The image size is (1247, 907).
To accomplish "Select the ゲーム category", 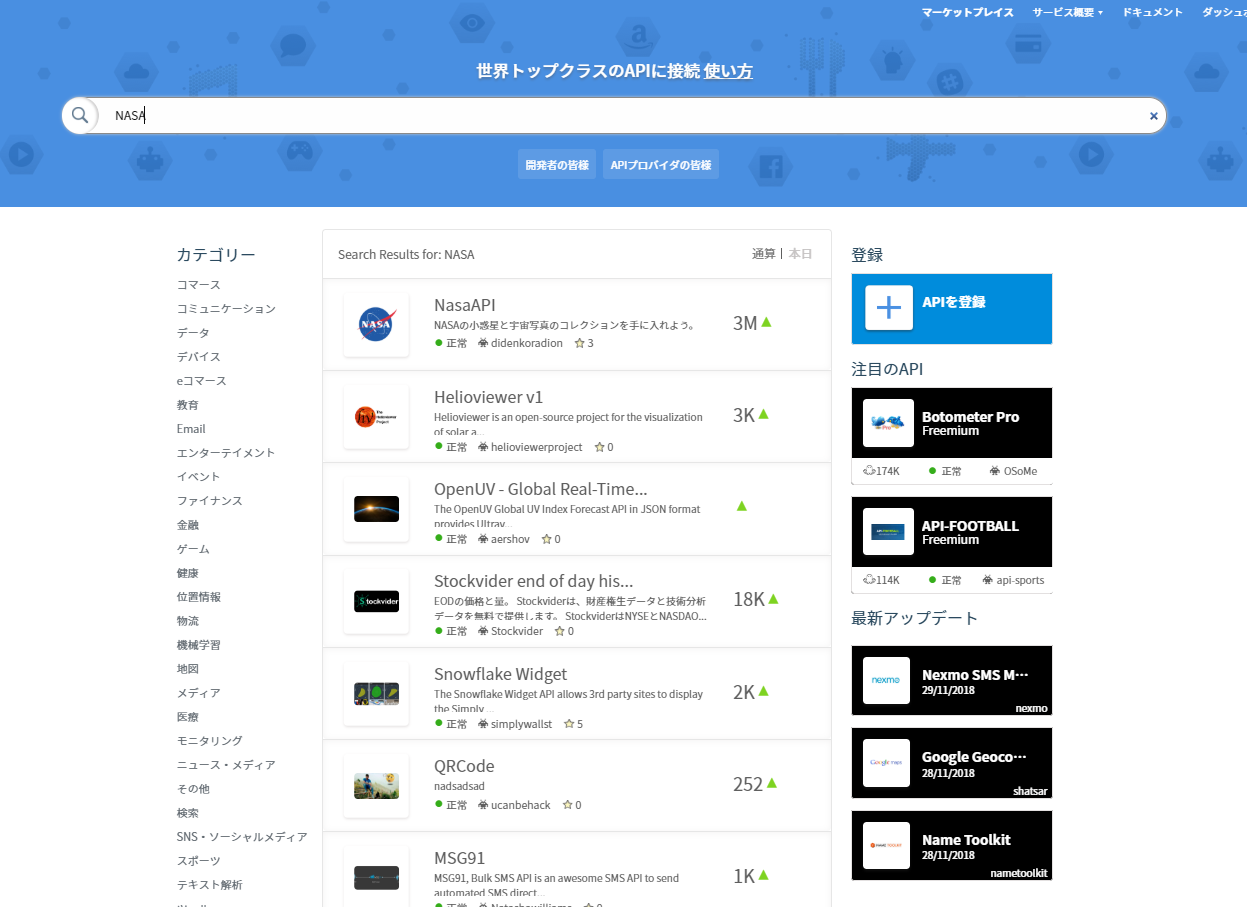I will 193,549.
